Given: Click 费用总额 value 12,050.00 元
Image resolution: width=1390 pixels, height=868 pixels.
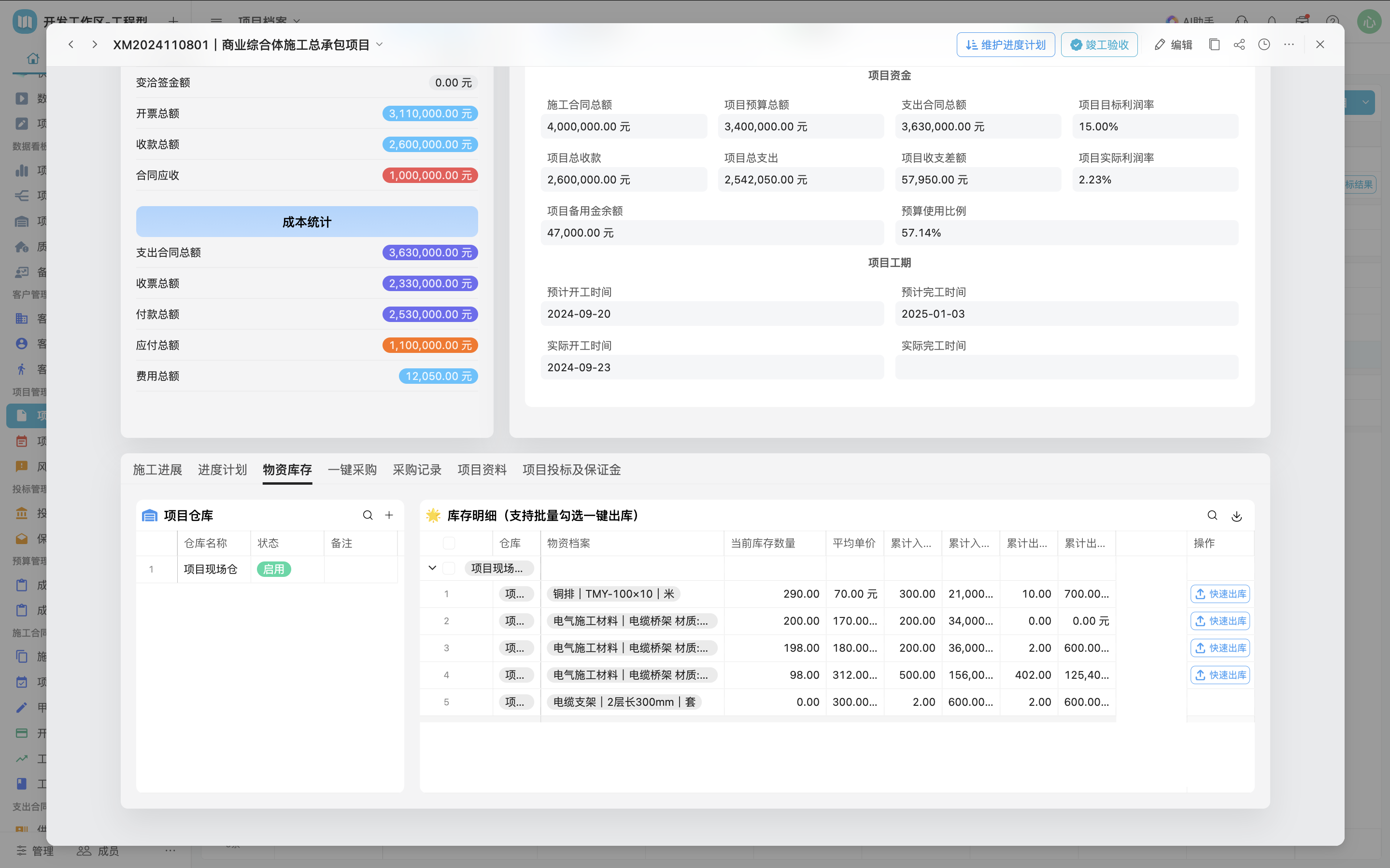Looking at the screenshot, I should (438, 376).
